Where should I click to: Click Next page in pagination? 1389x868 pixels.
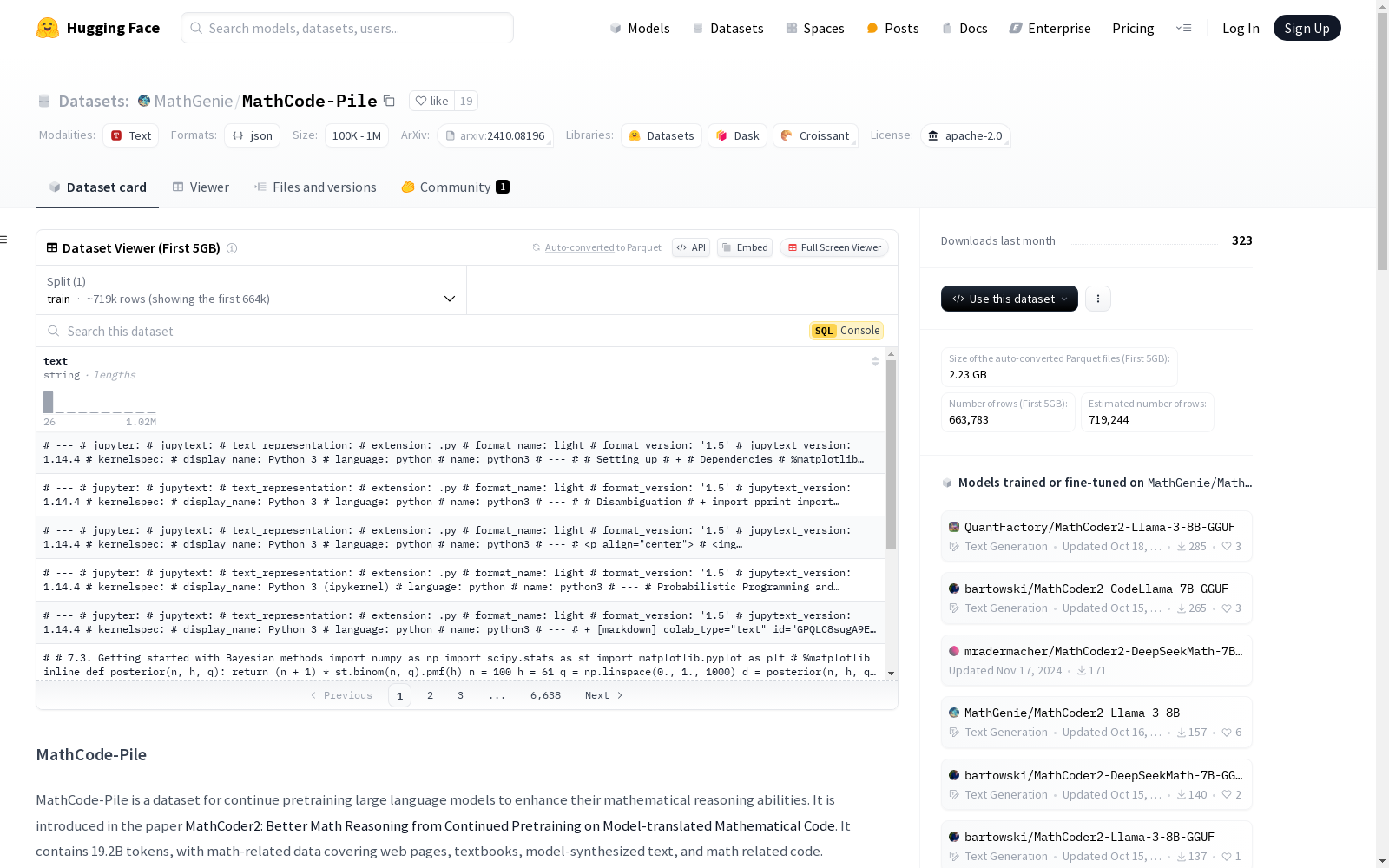[x=604, y=695]
